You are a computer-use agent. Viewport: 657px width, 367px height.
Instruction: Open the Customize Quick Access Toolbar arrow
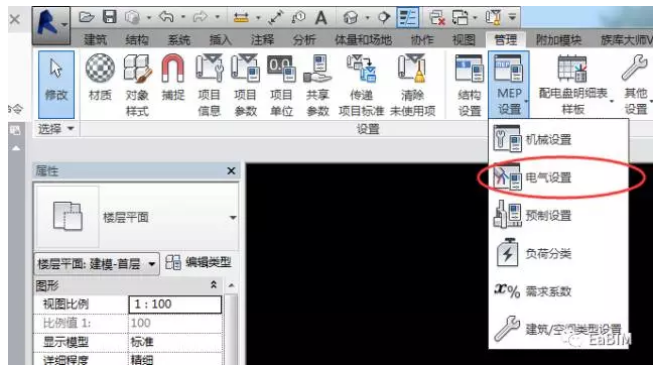click(x=512, y=18)
